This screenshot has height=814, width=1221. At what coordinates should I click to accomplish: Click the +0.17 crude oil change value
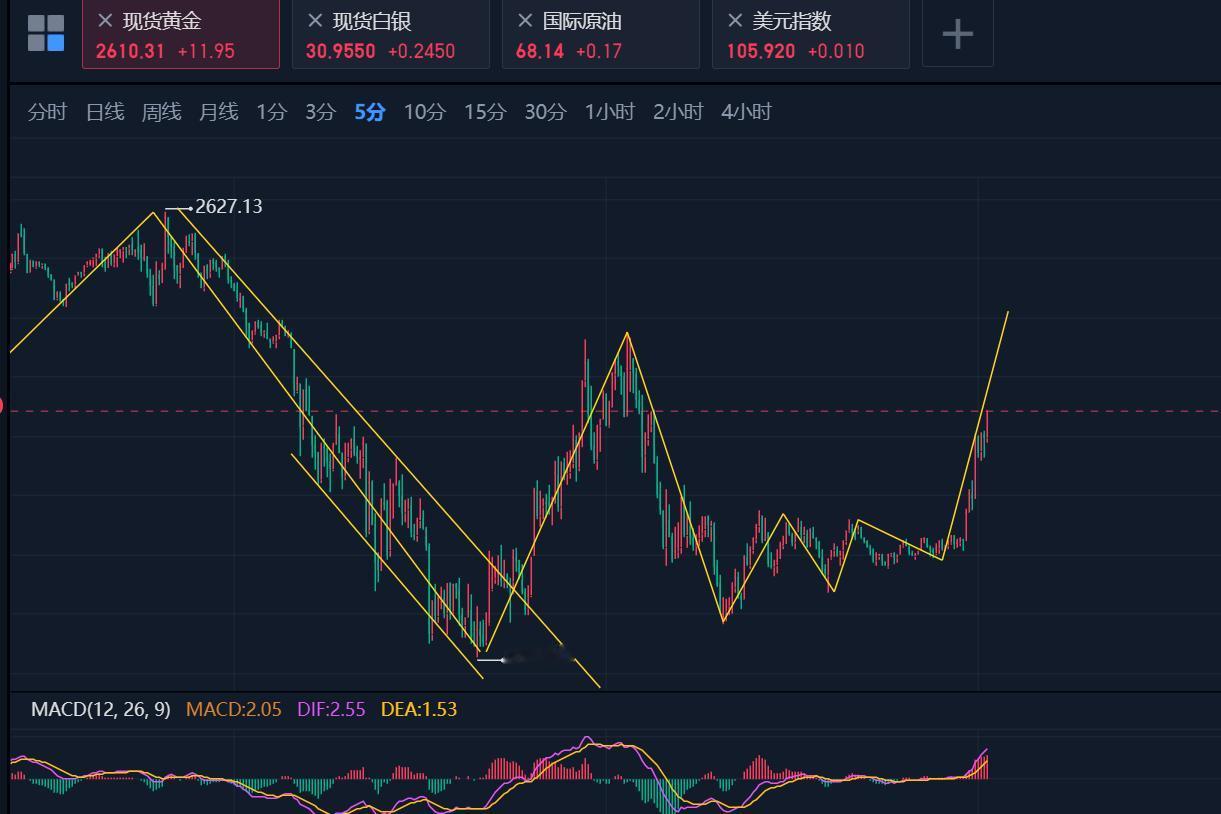tap(600, 51)
